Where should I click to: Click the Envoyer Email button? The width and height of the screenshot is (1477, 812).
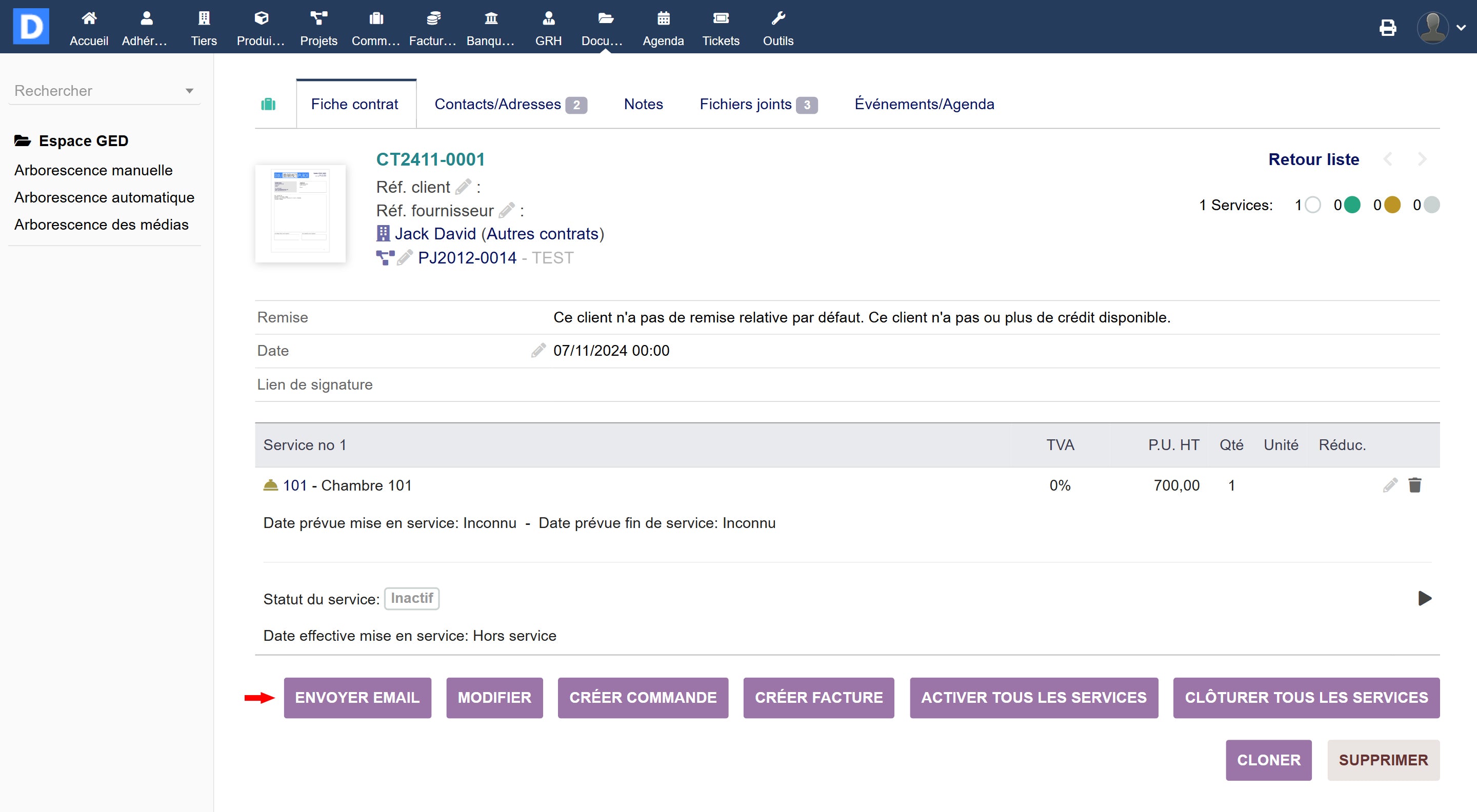(x=357, y=697)
